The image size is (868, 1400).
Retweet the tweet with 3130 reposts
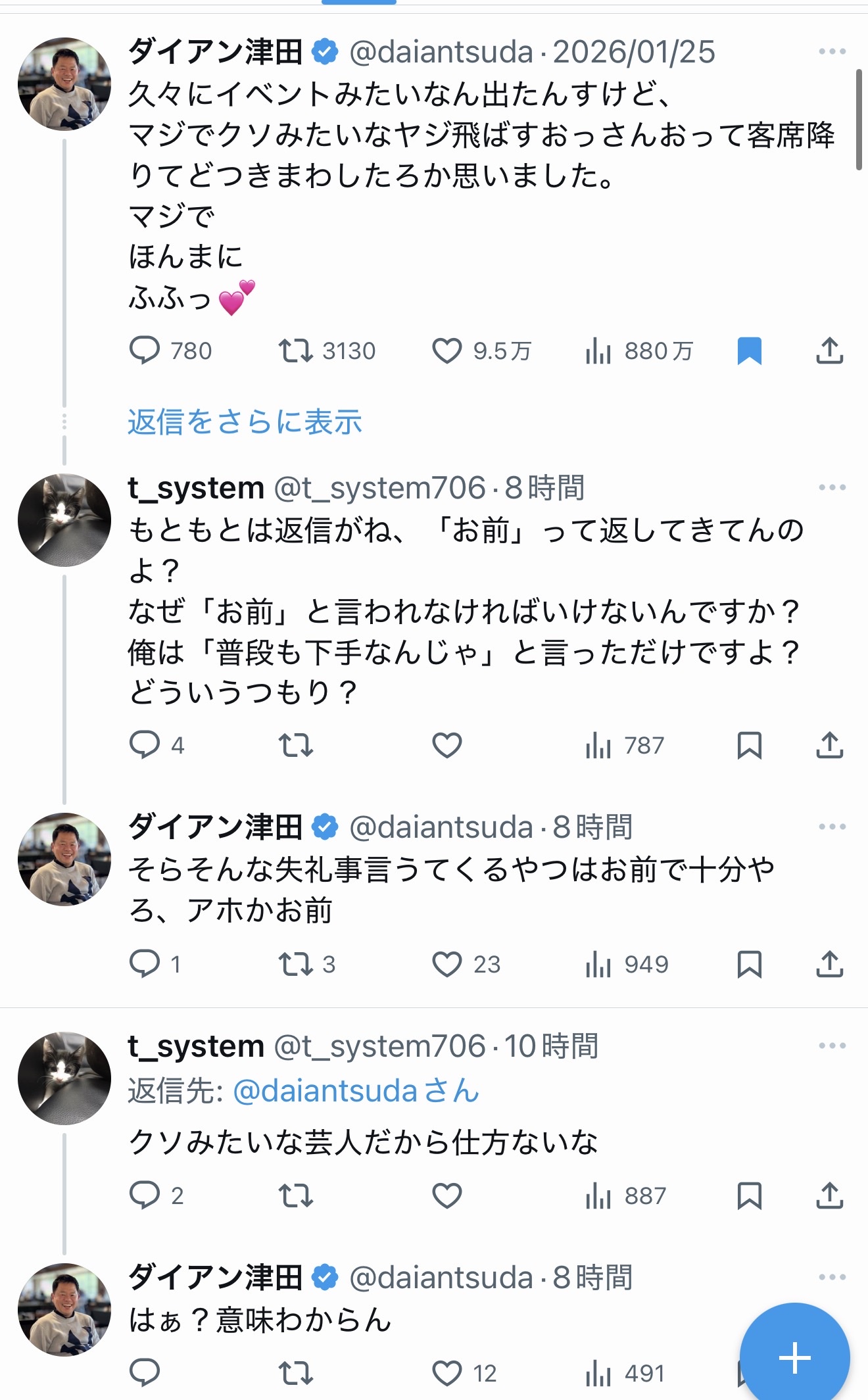click(x=296, y=350)
